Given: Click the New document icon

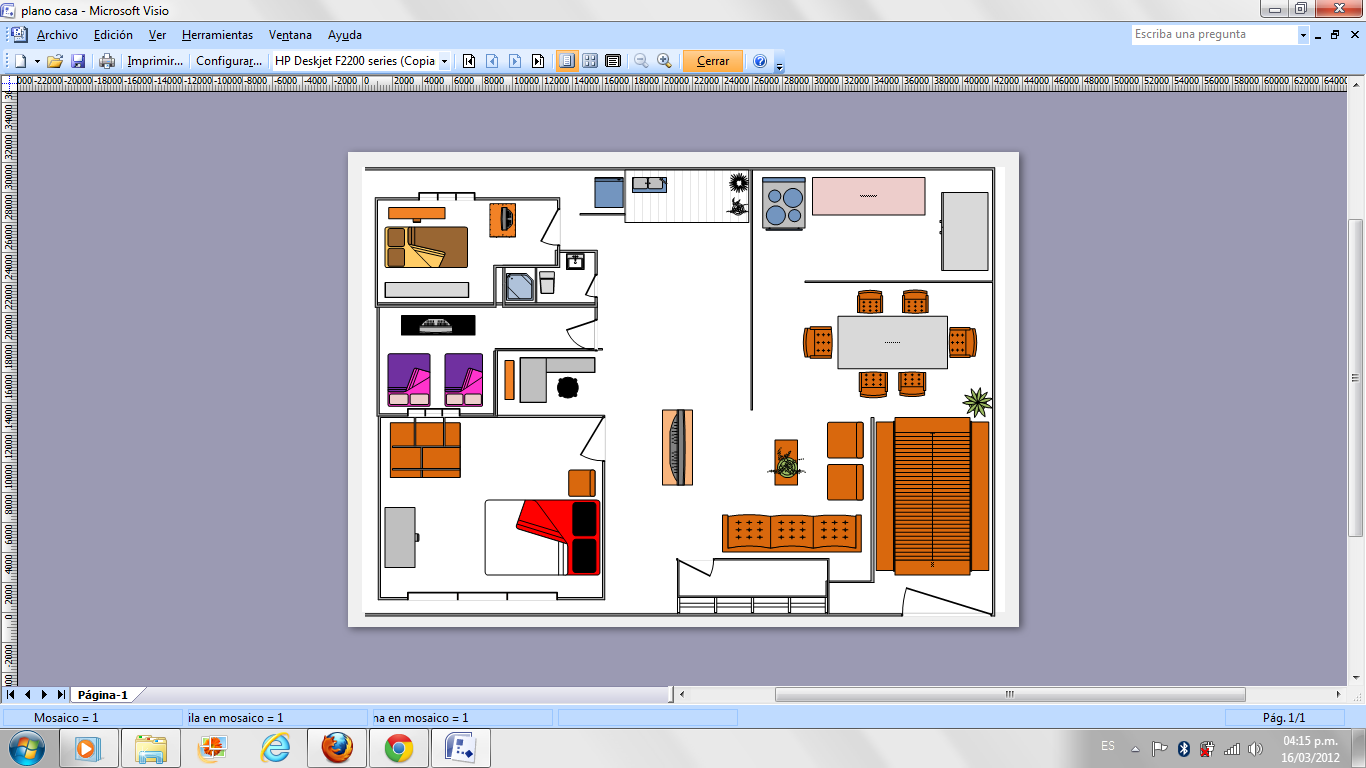Looking at the screenshot, I should tap(21, 61).
